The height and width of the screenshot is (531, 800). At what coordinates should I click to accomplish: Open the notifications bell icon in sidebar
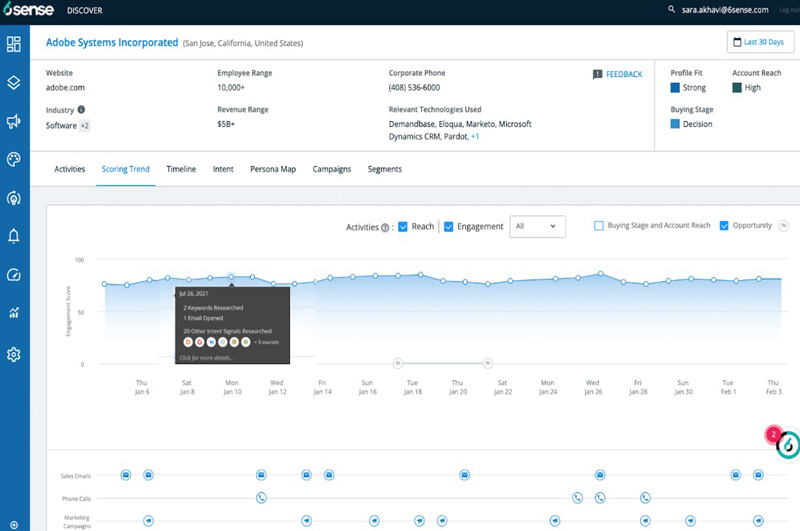[x=14, y=236]
